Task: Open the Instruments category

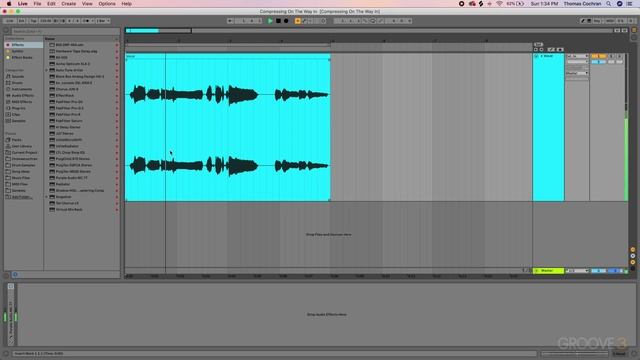Action: pyautogui.click(x=23, y=89)
